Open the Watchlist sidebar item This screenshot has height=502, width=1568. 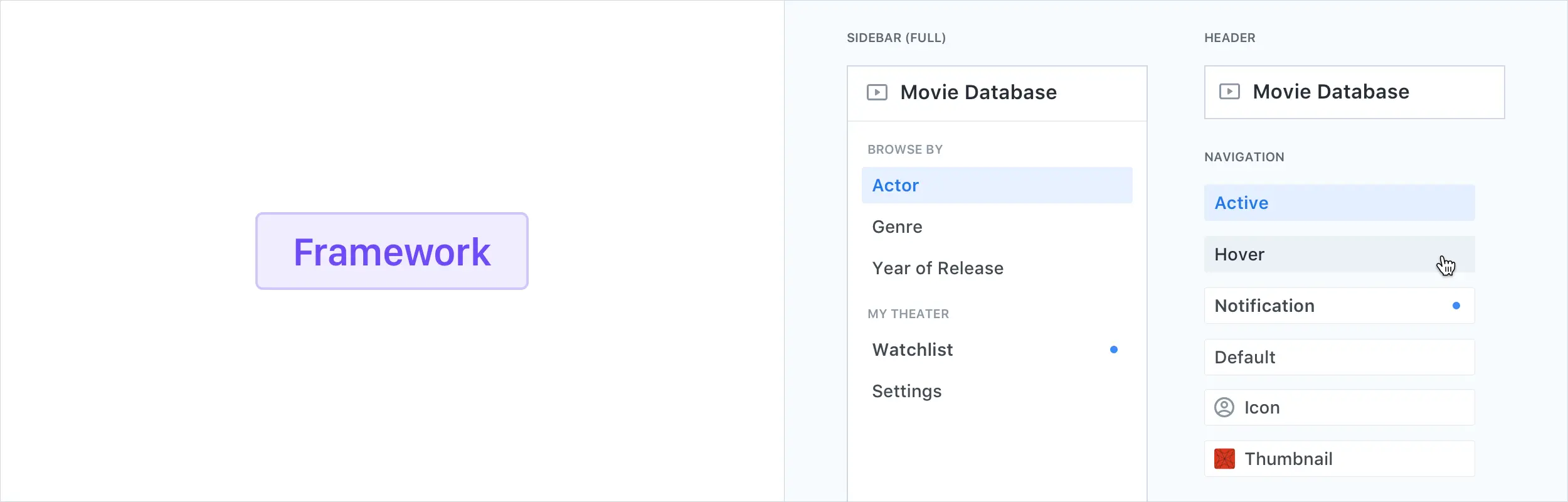[913, 350]
